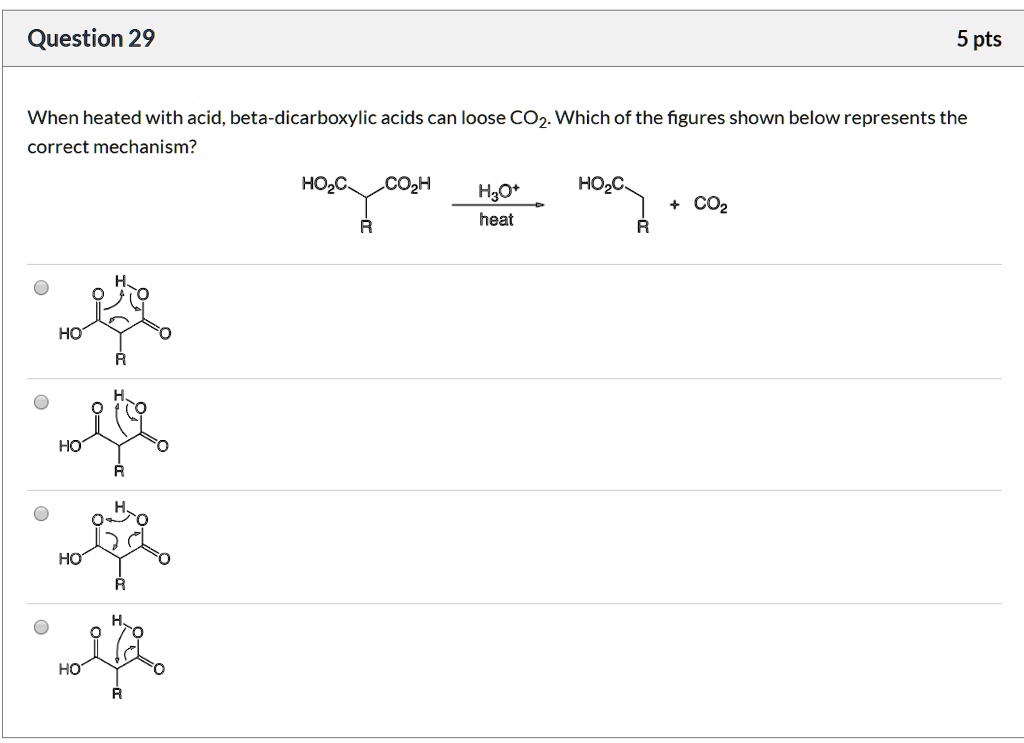Click the R group on the reactant
1024x743 pixels.
click(365, 228)
